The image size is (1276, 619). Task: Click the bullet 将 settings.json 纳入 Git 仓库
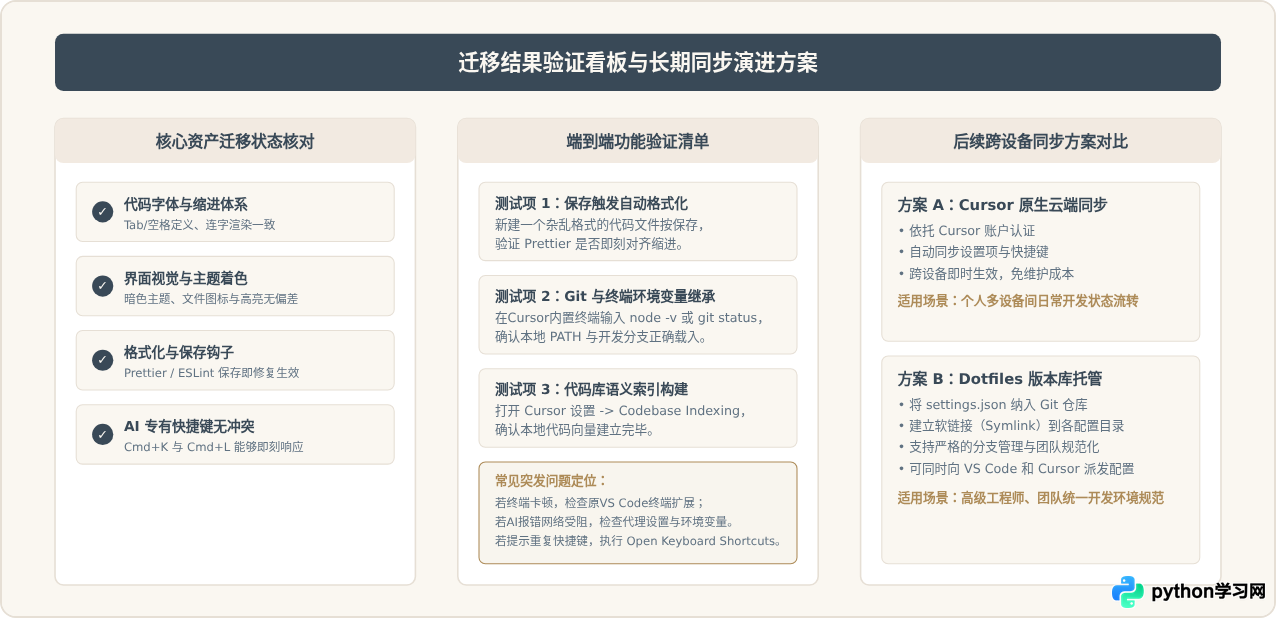(x=992, y=405)
